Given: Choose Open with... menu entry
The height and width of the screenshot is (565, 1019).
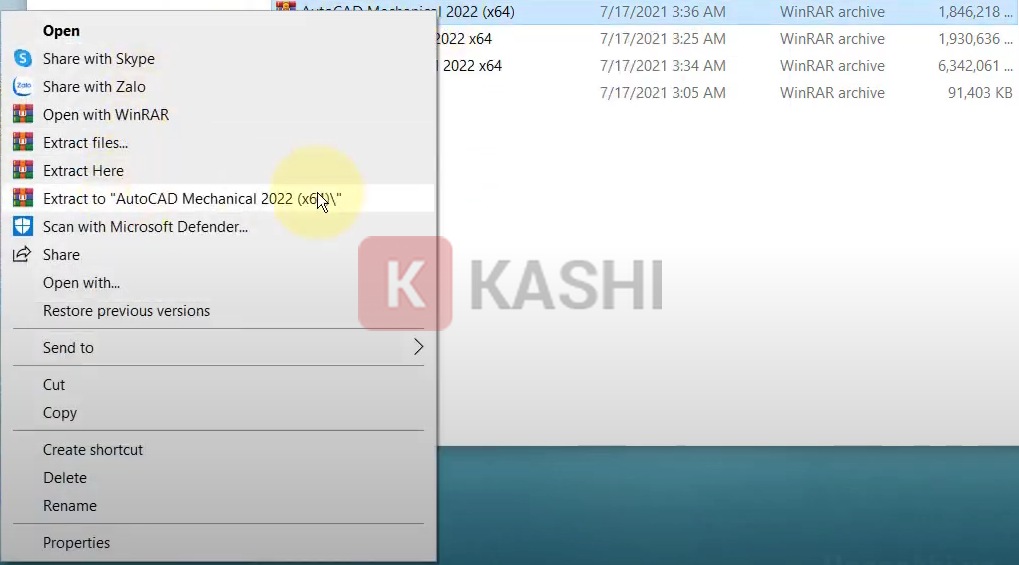Looking at the screenshot, I should (81, 283).
